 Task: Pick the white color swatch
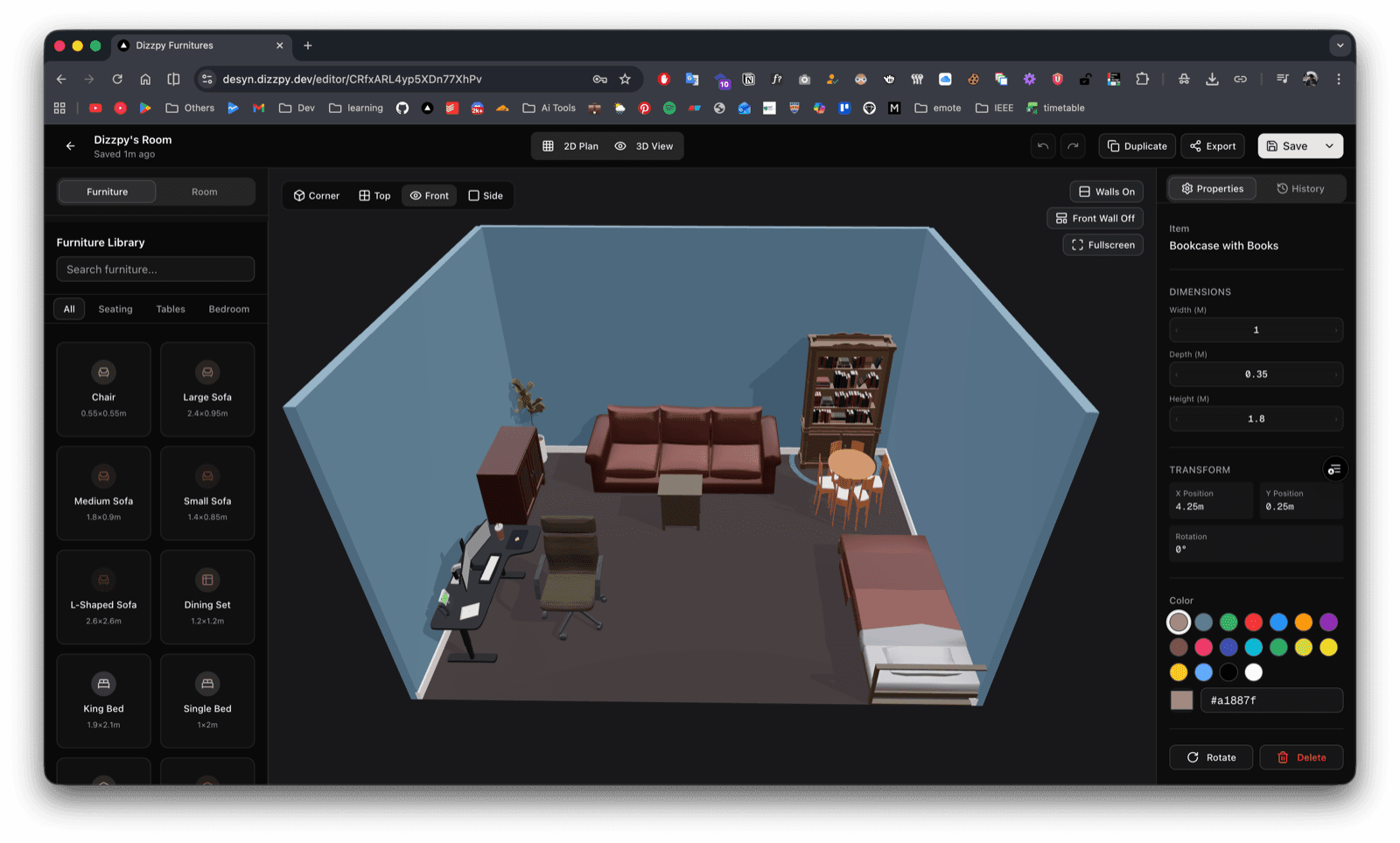[1254, 672]
